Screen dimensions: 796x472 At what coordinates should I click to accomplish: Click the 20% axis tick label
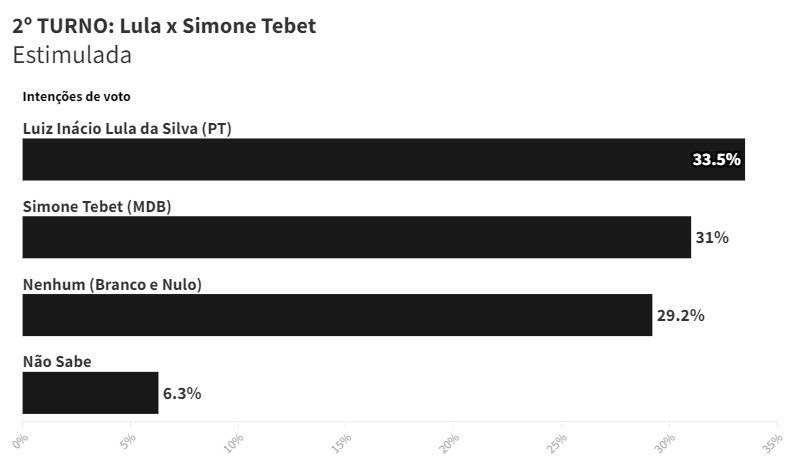click(x=449, y=443)
